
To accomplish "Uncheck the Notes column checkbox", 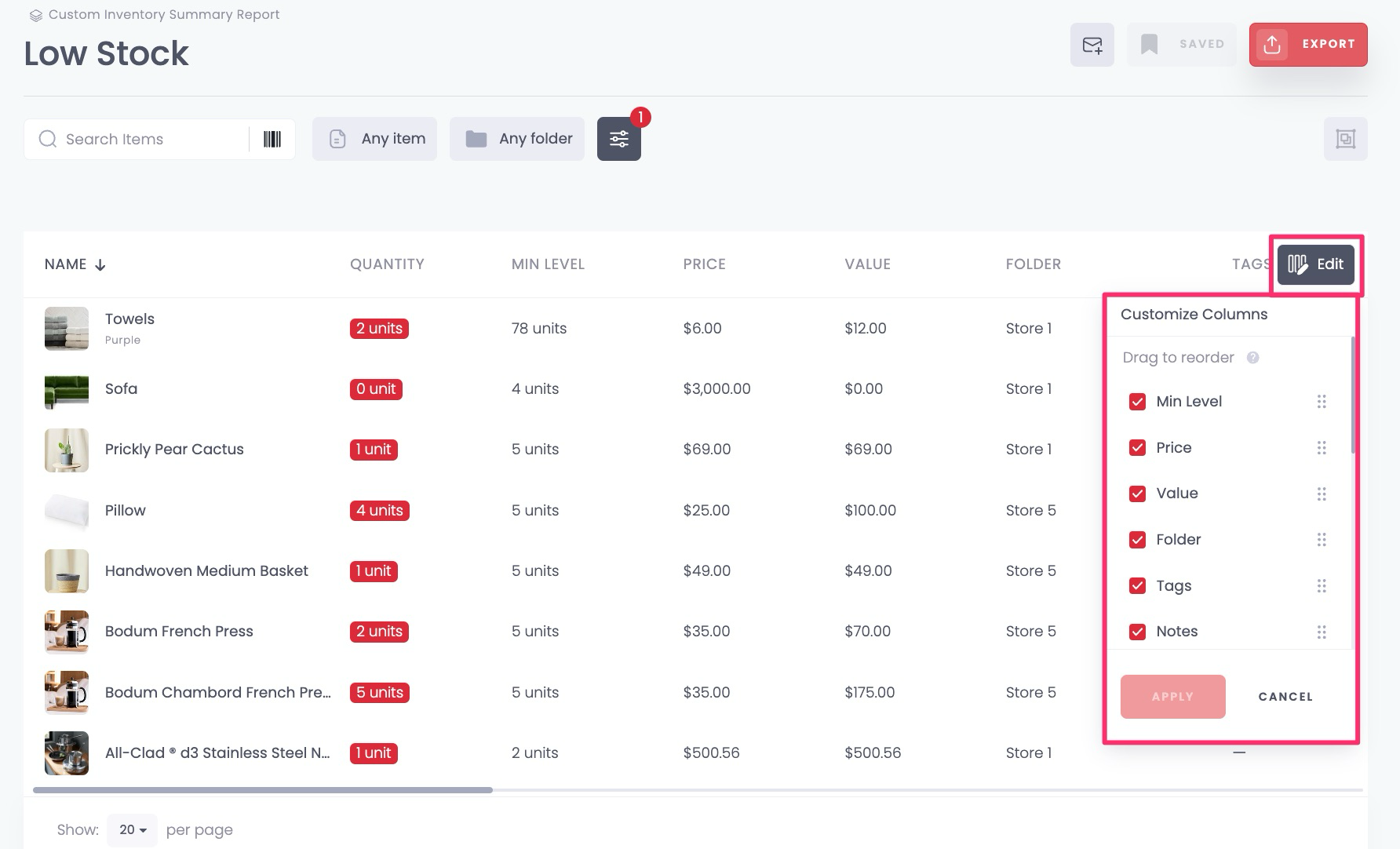I will 1137,632.
